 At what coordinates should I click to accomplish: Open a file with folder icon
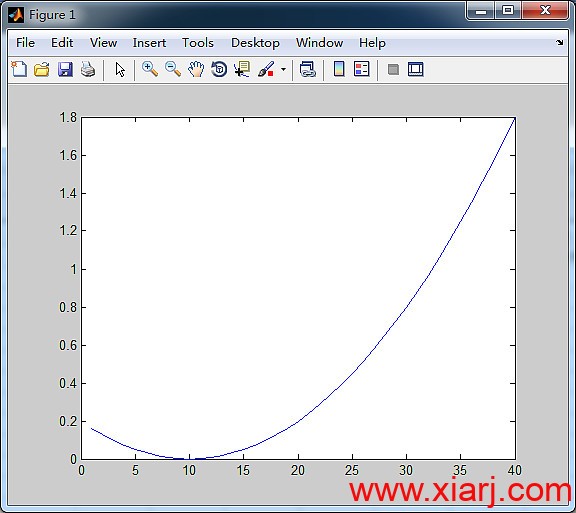pyautogui.click(x=42, y=69)
